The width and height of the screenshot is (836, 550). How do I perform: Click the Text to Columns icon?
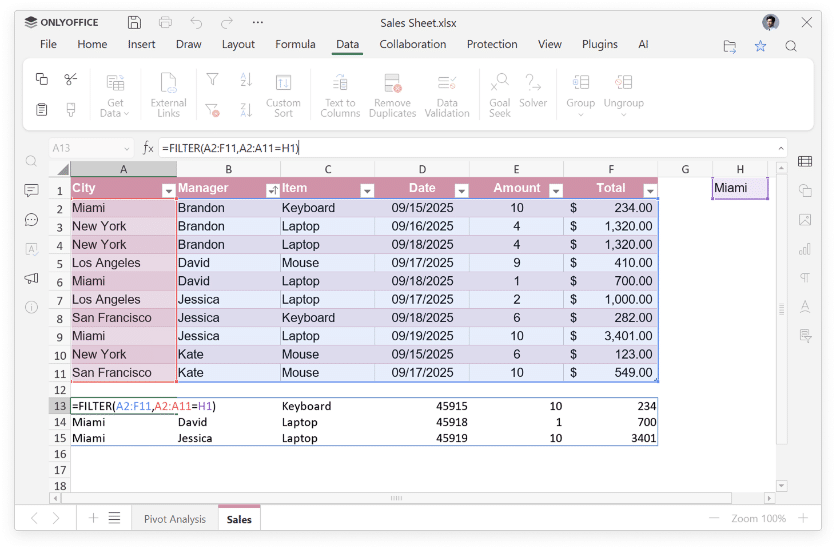click(340, 84)
